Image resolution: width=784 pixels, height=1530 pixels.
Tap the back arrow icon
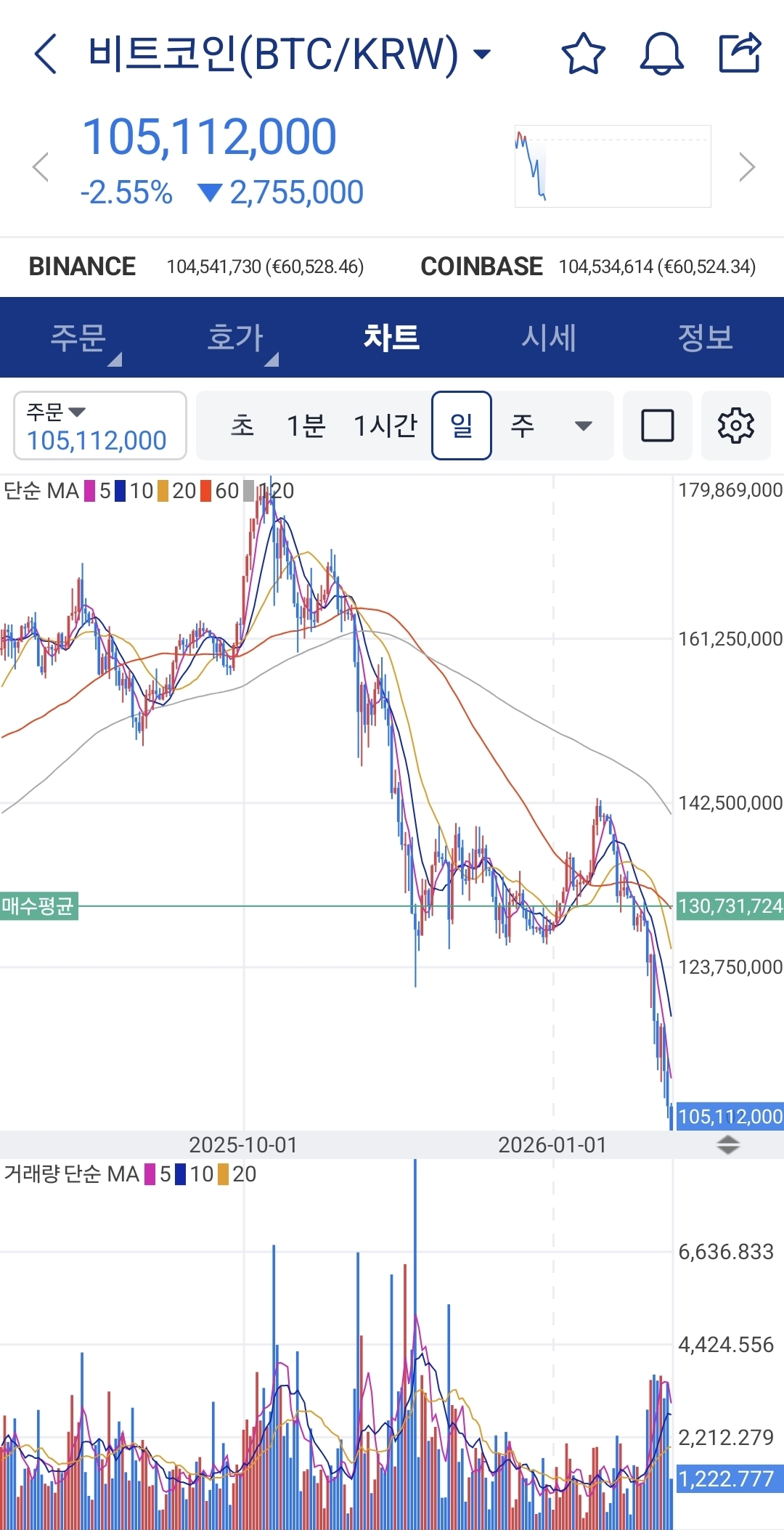click(45, 54)
